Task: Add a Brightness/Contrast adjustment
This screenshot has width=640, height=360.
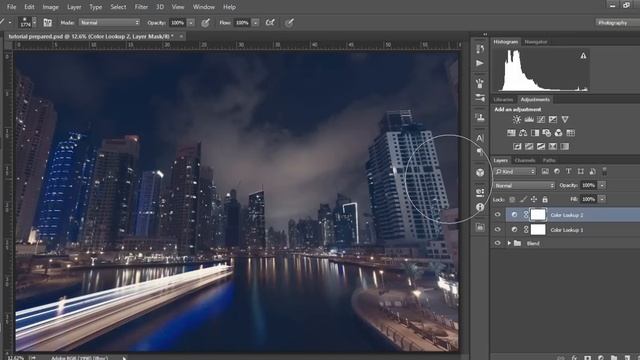Action: tap(517, 120)
